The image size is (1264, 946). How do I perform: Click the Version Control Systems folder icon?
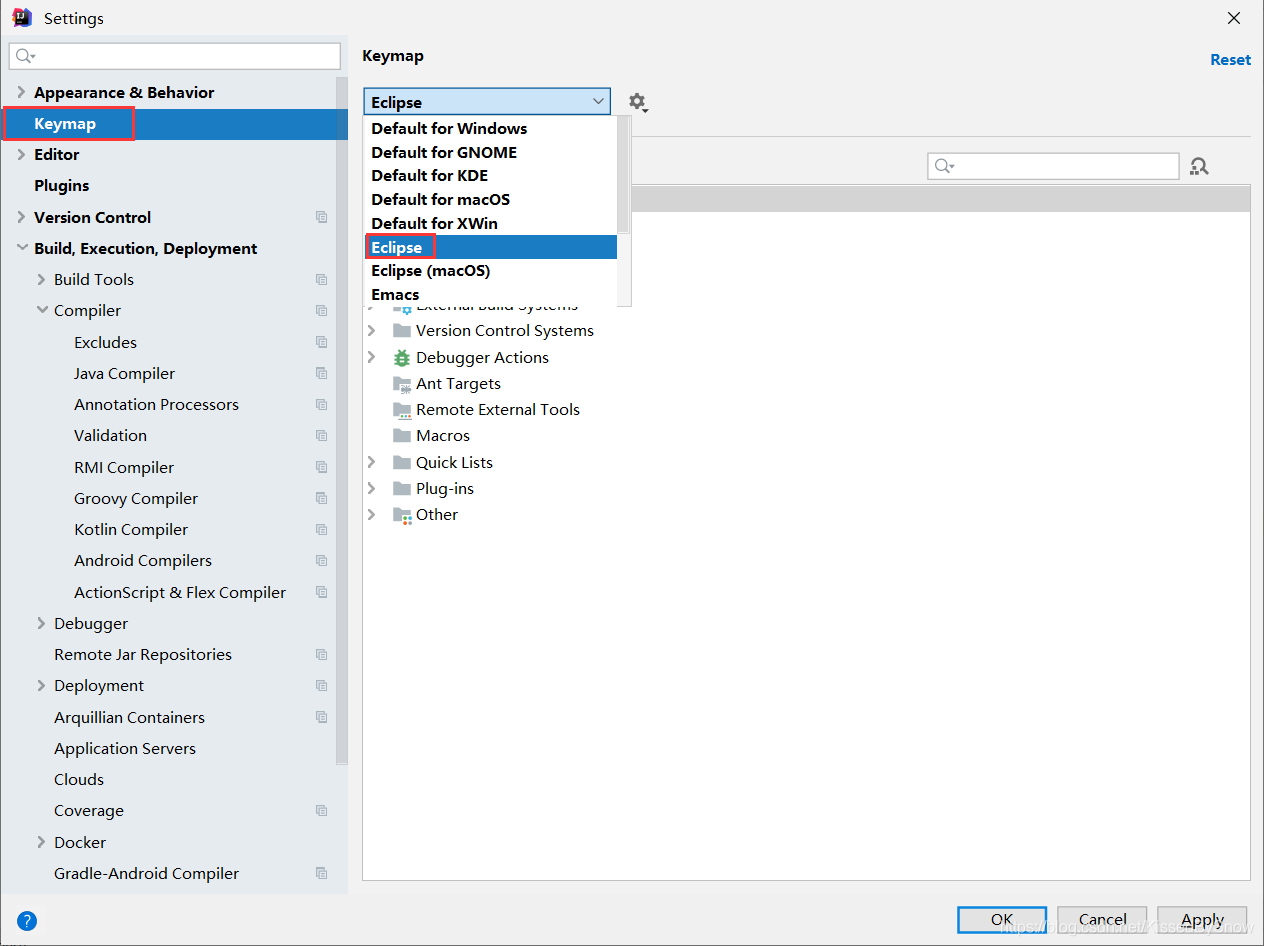(x=402, y=330)
